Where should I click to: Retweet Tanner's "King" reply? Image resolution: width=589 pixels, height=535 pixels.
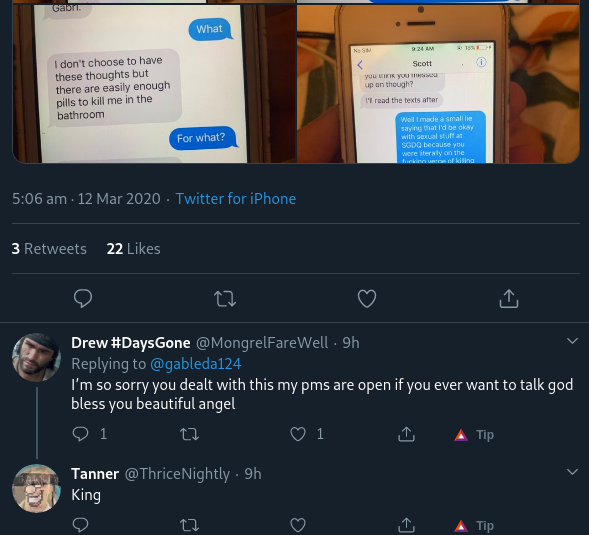(189, 525)
